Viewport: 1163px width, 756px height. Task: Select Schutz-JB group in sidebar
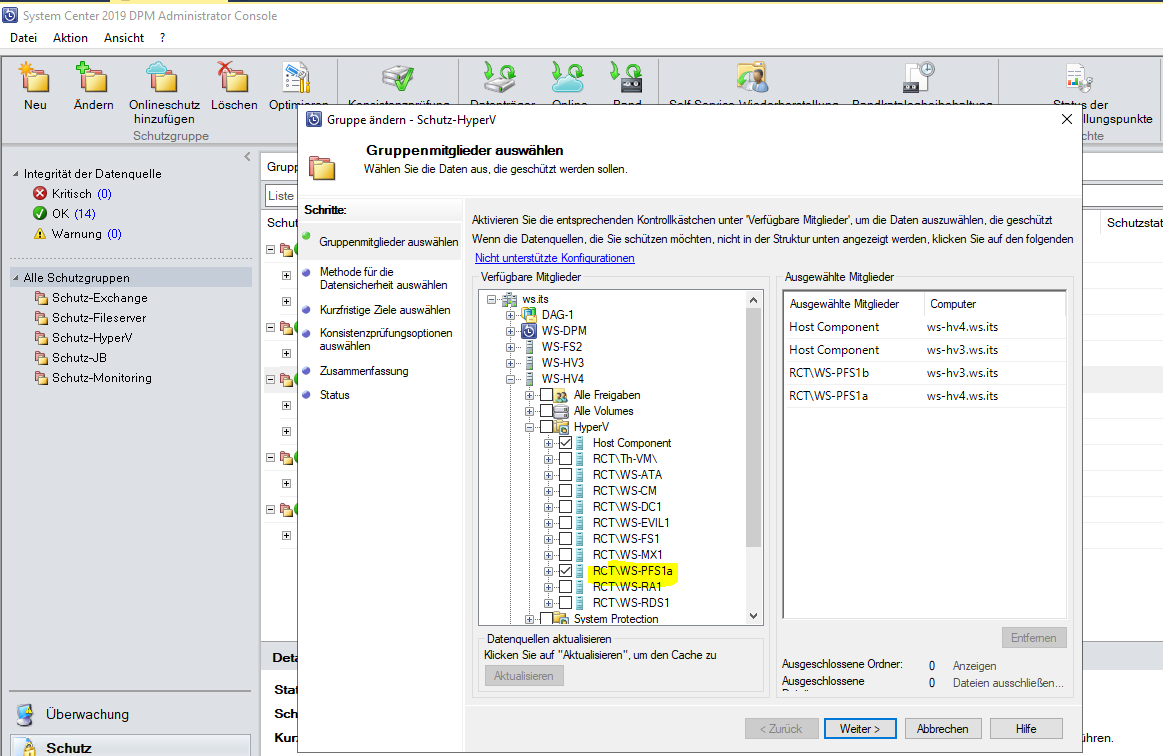tap(79, 358)
